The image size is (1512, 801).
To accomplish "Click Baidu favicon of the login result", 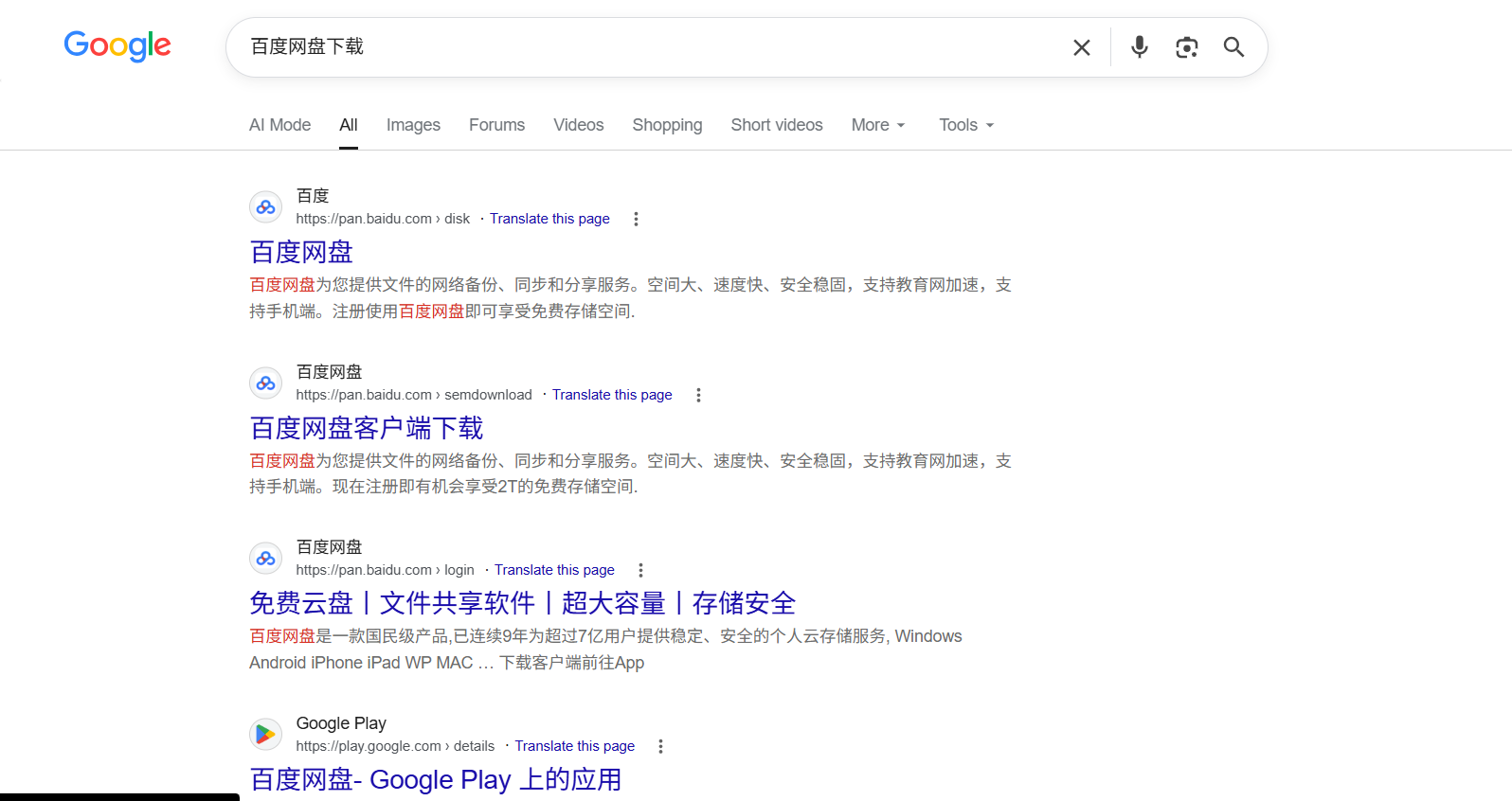I will tap(266, 559).
